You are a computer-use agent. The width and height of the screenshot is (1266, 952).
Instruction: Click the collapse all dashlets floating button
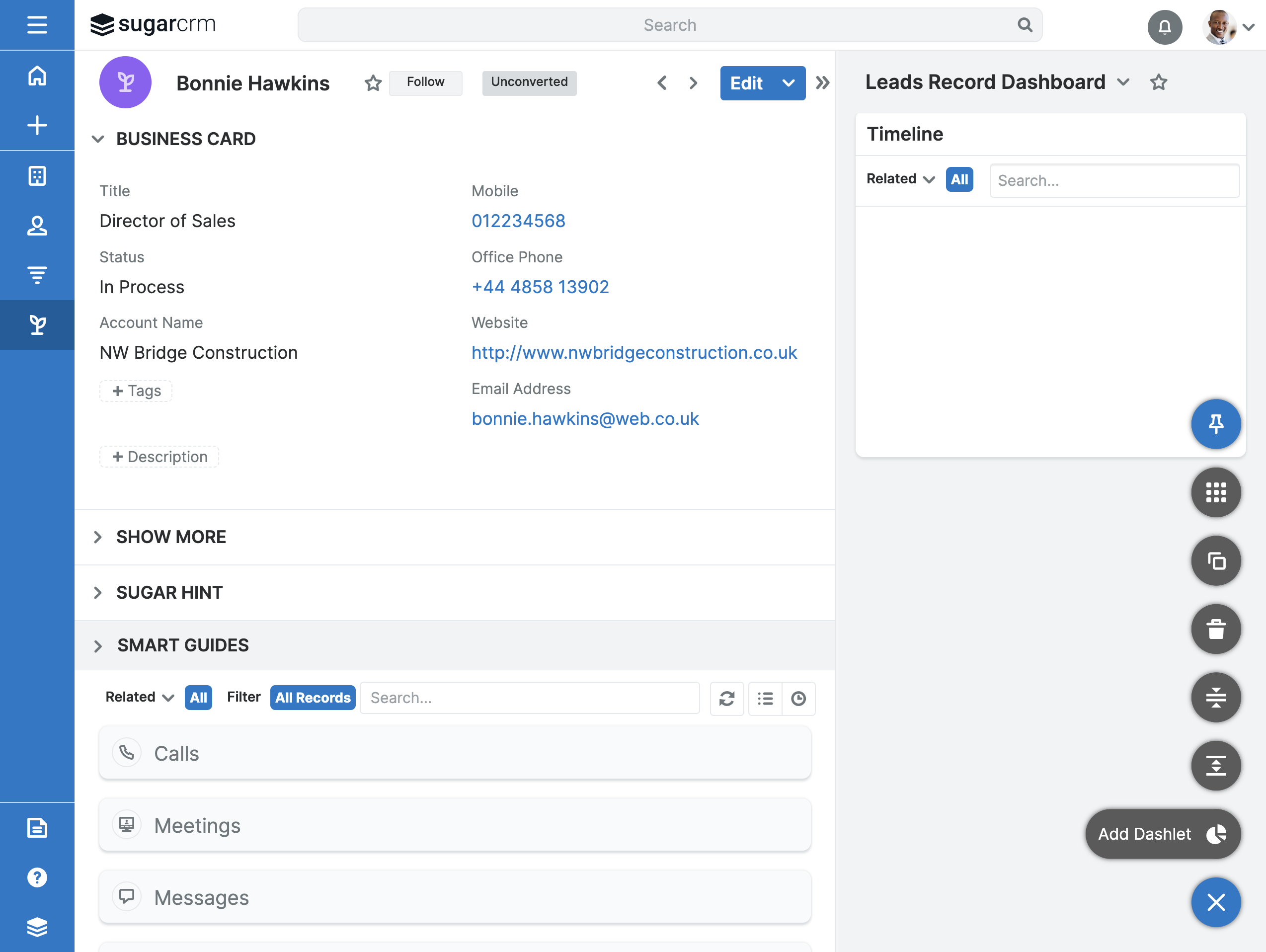[x=1216, y=697]
